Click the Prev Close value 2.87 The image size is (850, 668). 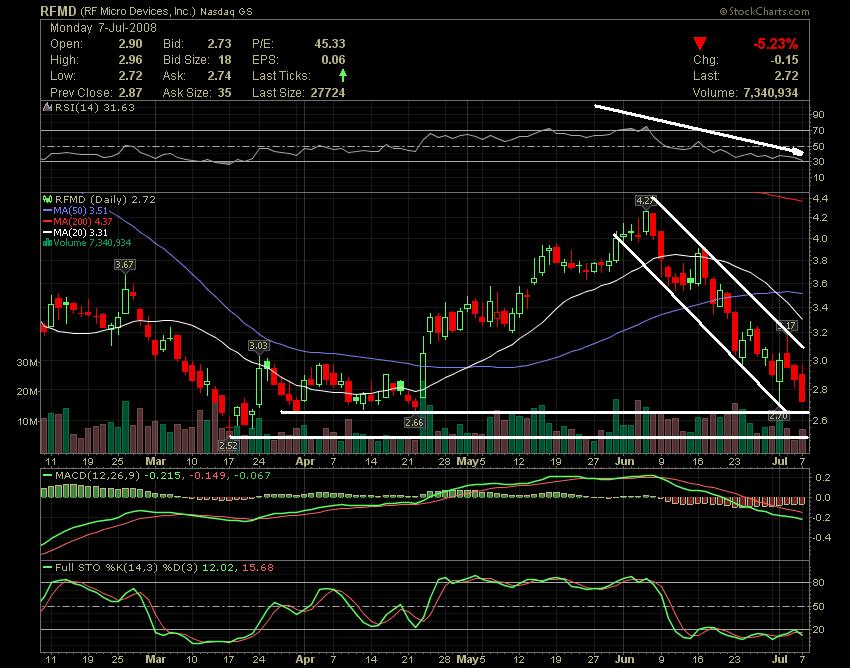pyautogui.click(x=131, y=92)
